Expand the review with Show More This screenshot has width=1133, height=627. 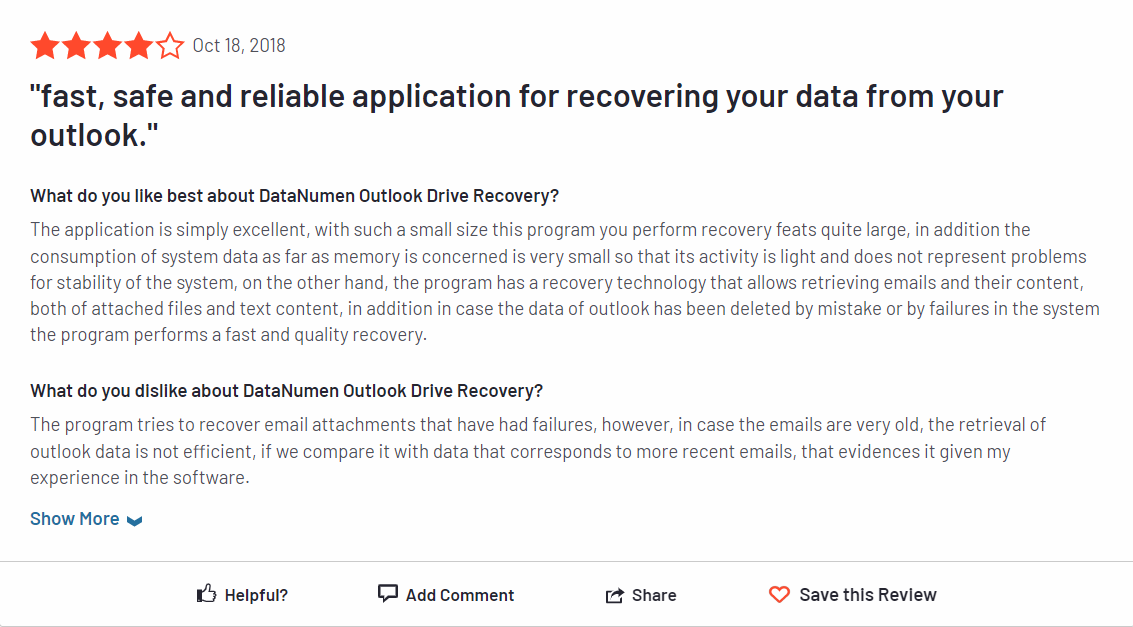[75, 519]
